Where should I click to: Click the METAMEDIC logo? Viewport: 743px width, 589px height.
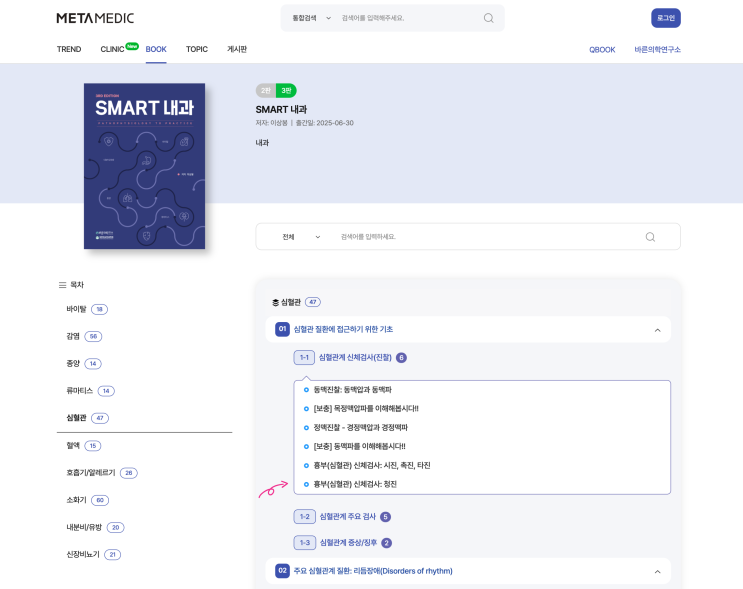(x=95, y=18)
